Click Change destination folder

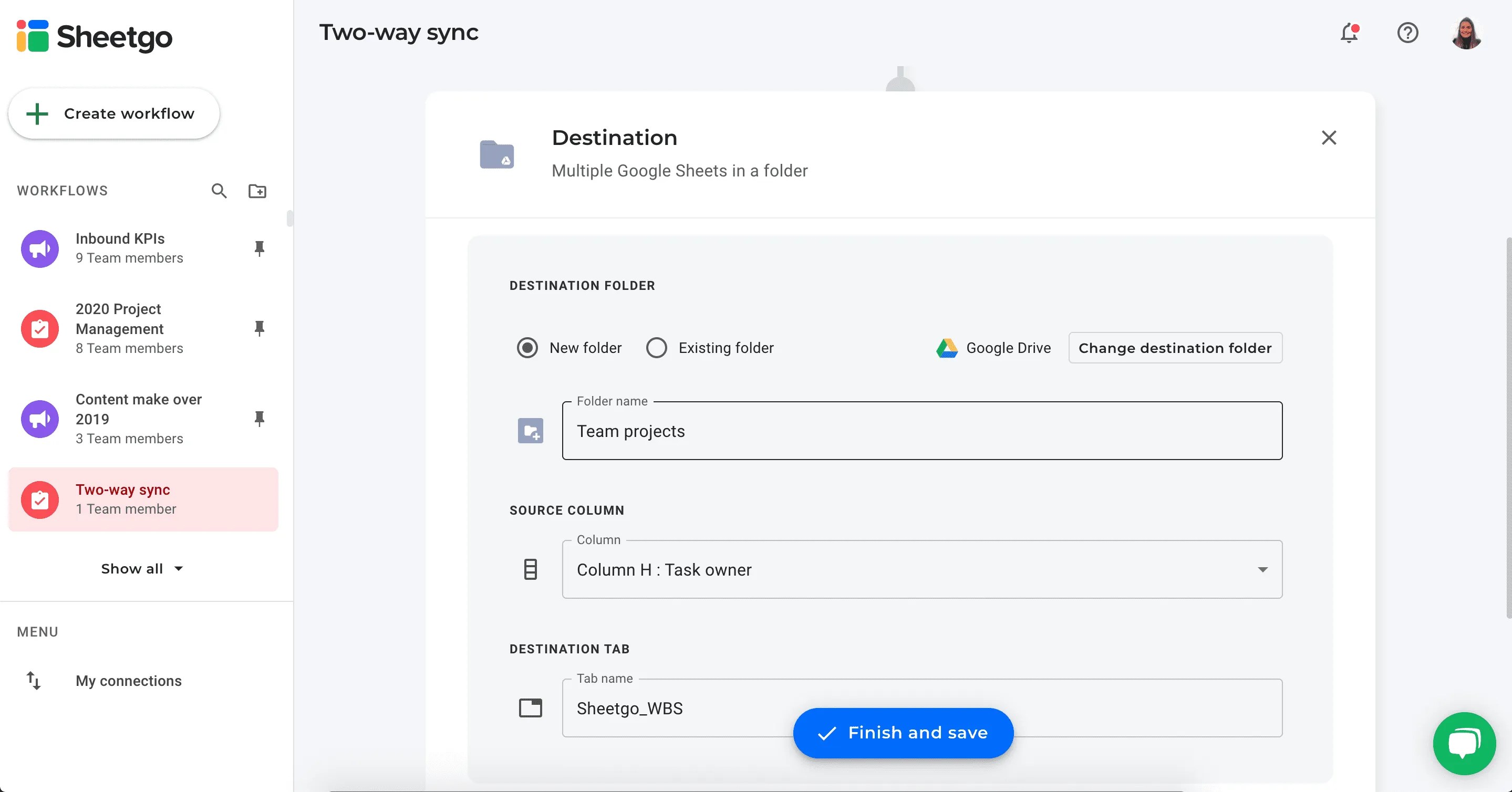point(1175,347)
